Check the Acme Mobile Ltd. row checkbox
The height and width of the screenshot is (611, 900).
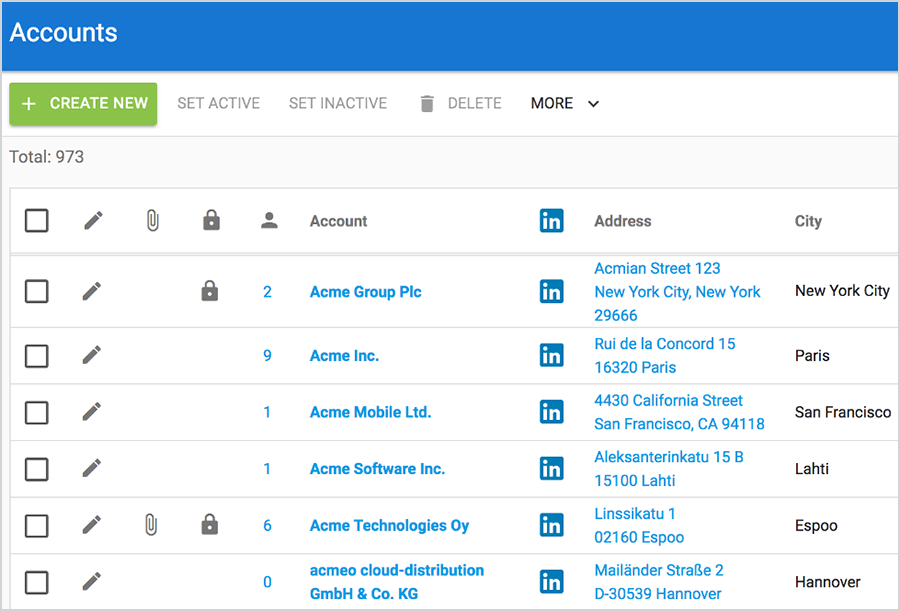tap(37, 412)
